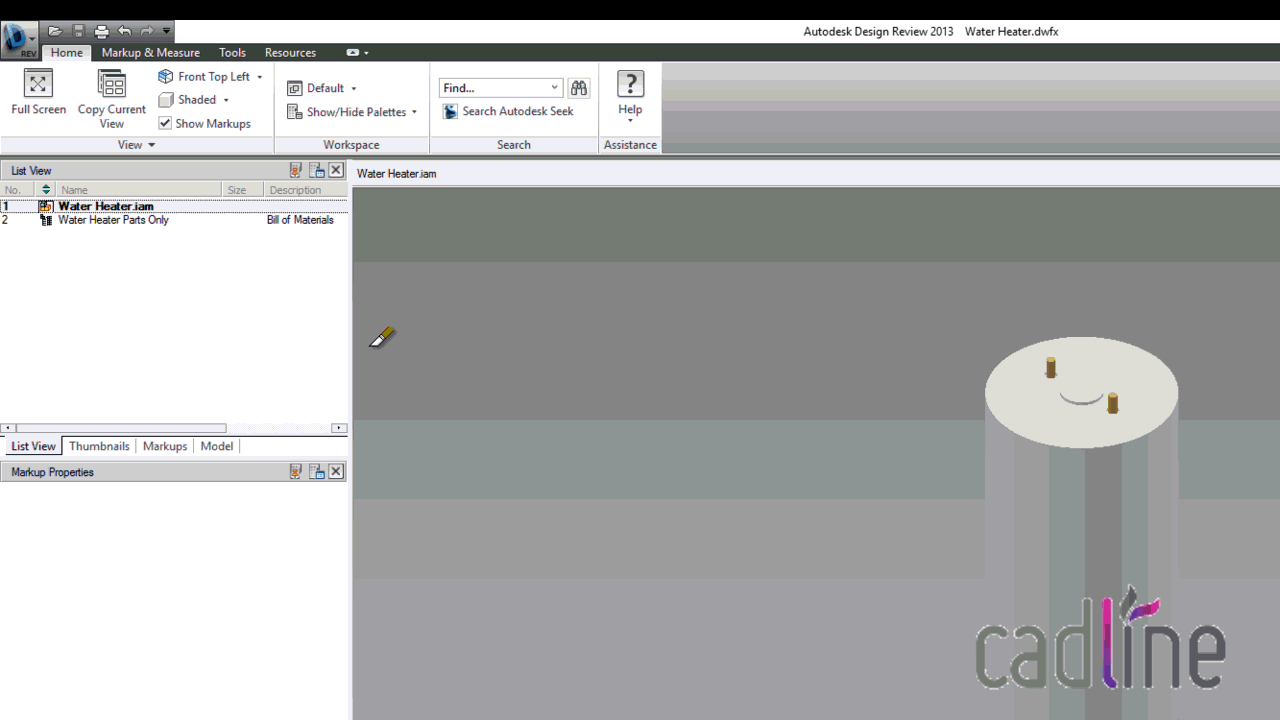The image size is (1280, 720).
Task: Click the Full Screen button
Action: click(38, 93)
